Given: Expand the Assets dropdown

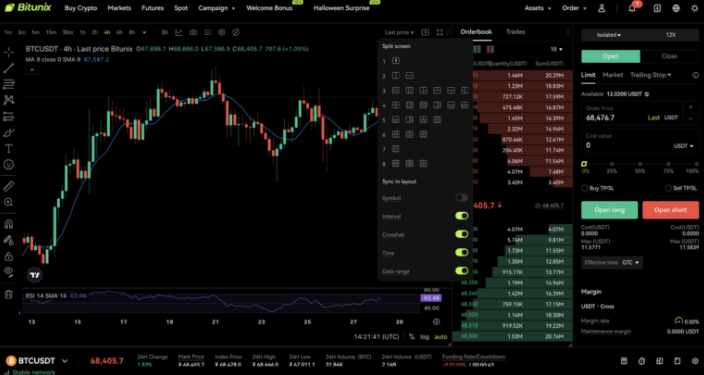Looking at the screenshot, I should (x=537, y=8).
